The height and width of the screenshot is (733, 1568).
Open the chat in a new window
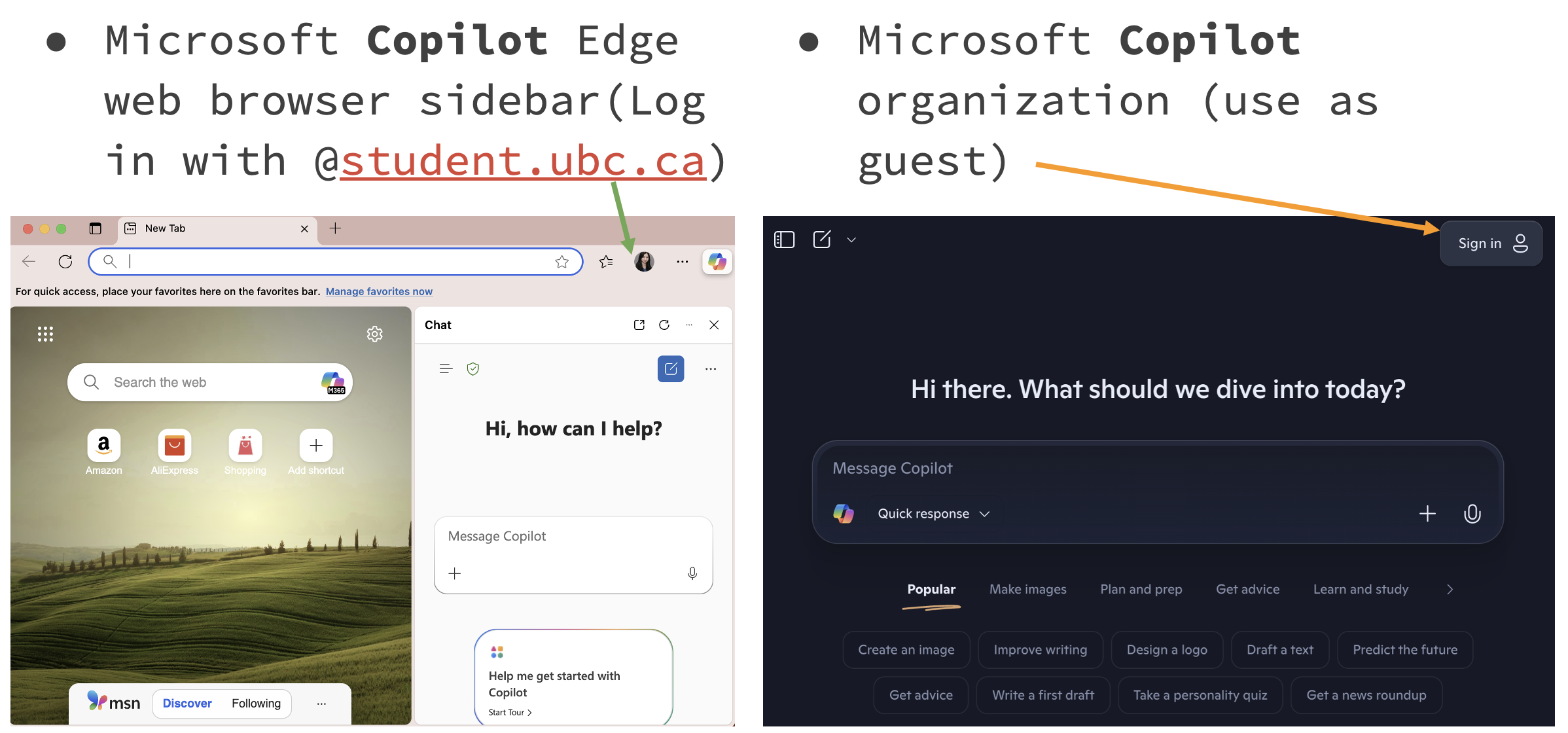point(639,325)
